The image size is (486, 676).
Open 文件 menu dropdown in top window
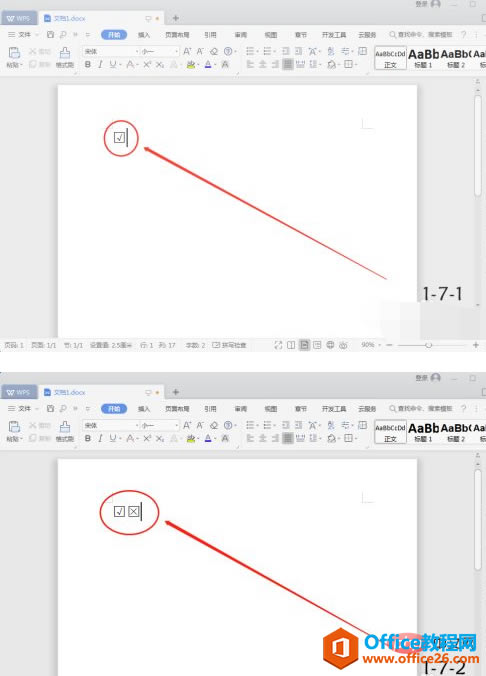(23, 34)
